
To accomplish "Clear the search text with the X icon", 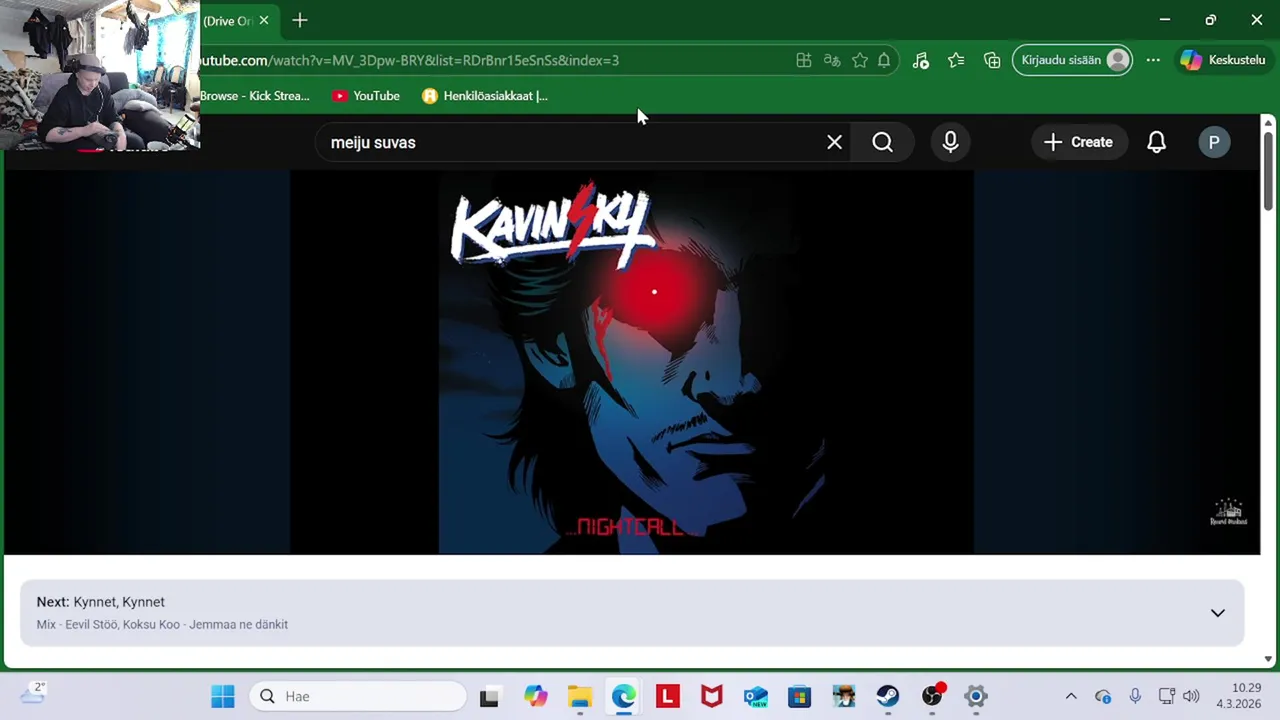I will click(x=834, y=142).
